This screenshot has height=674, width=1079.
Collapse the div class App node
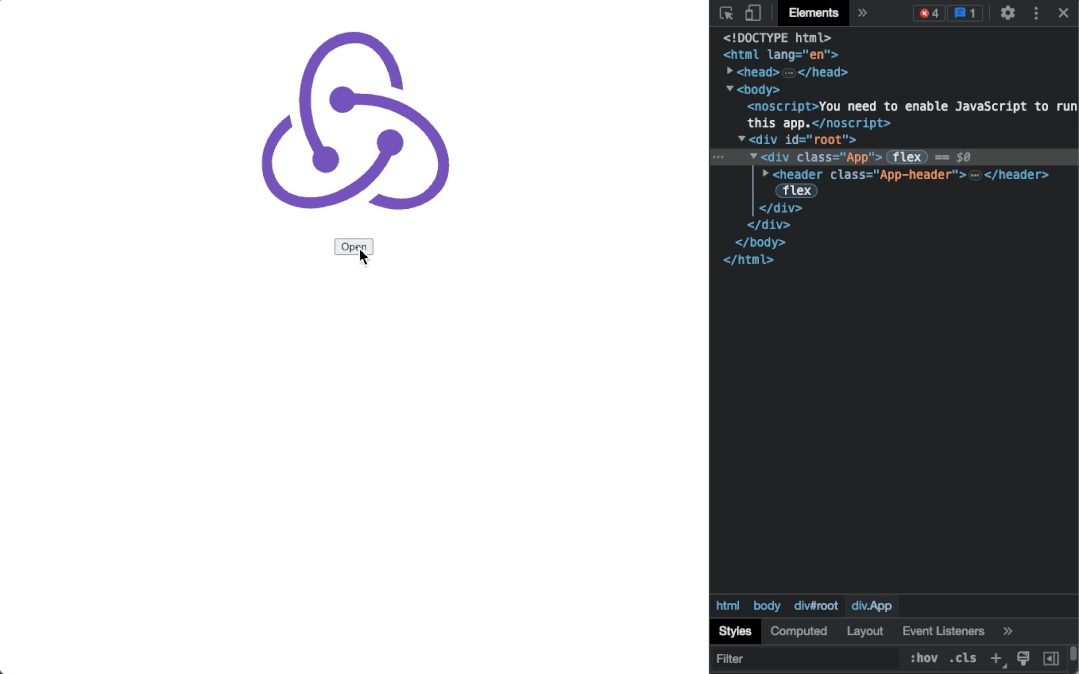(754, 157)
